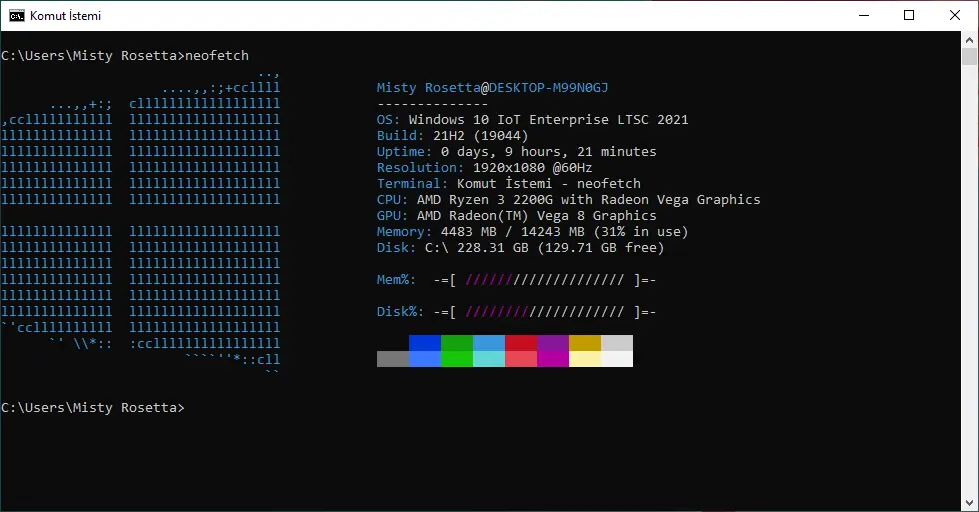Click the 'Build: 21H2 (19044)' line
Screen dimensions: 979x512
click(453, 135)
